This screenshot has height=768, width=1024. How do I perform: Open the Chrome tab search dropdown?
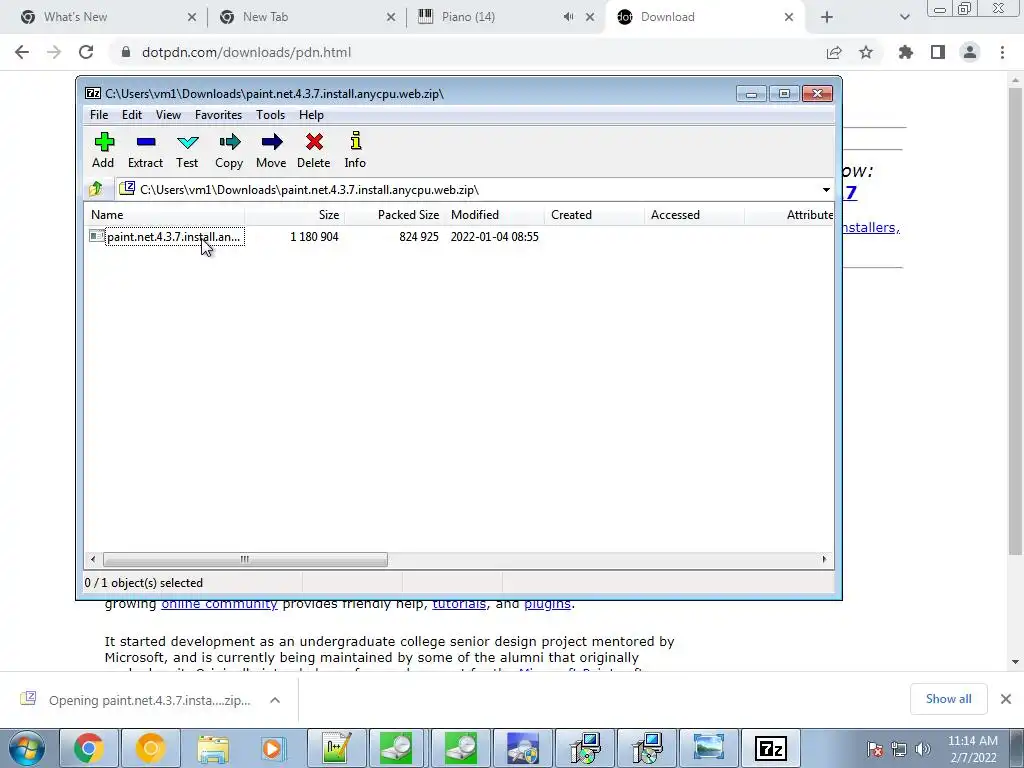point(904,17)
